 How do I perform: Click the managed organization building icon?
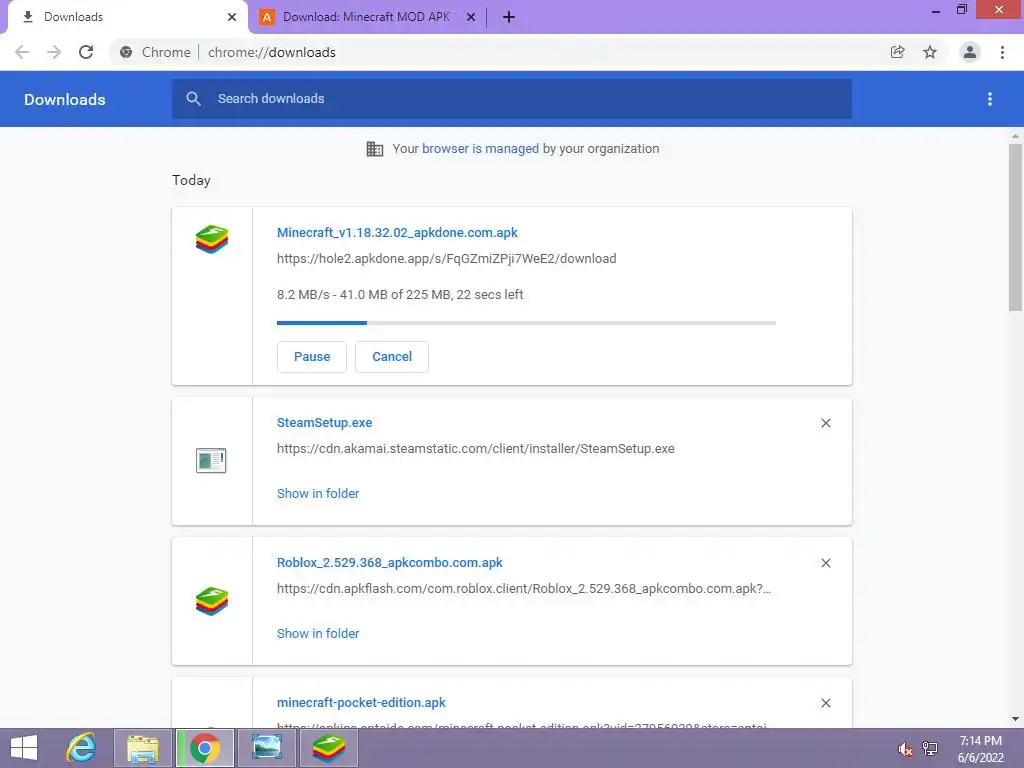point(375,149)
